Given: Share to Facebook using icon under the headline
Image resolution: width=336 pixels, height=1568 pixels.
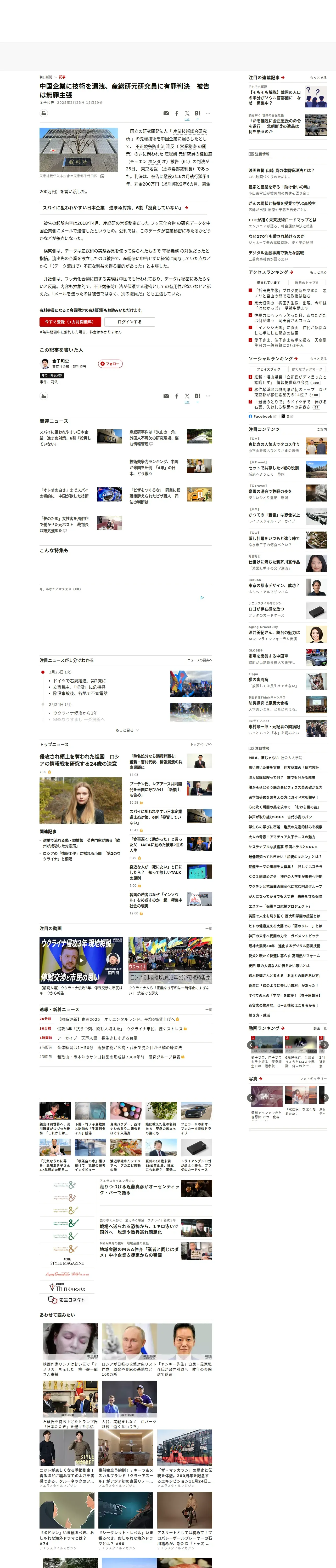Looking at the screenshot, I should point(177,113).
